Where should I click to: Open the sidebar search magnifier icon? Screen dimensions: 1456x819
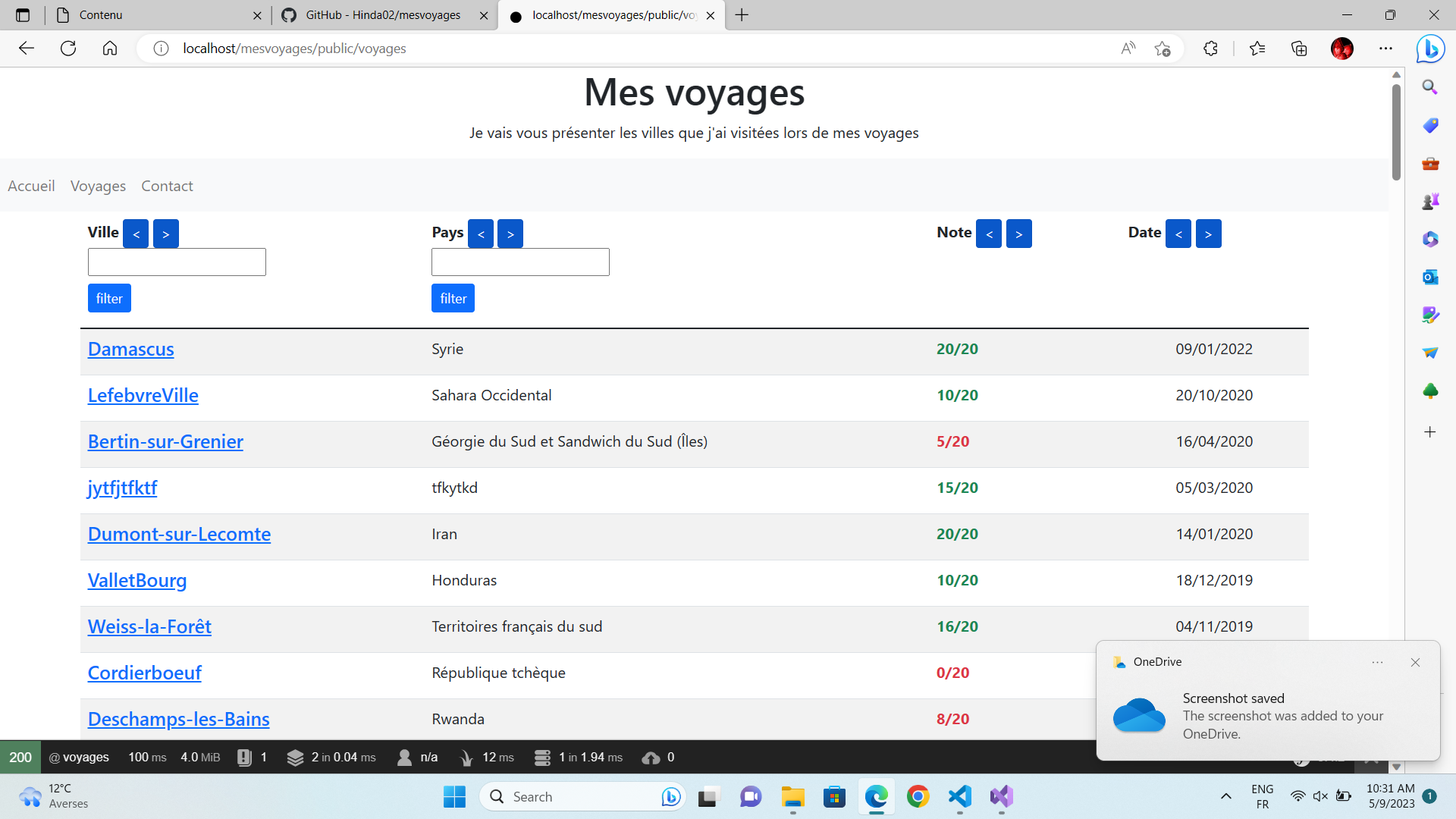[1430, 87]
